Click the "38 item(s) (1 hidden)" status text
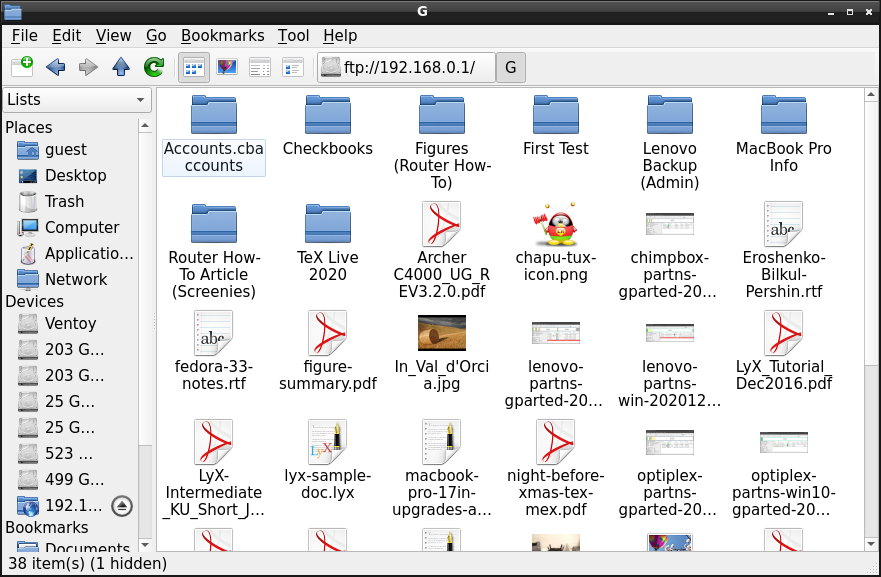 (x=88, y=564)
